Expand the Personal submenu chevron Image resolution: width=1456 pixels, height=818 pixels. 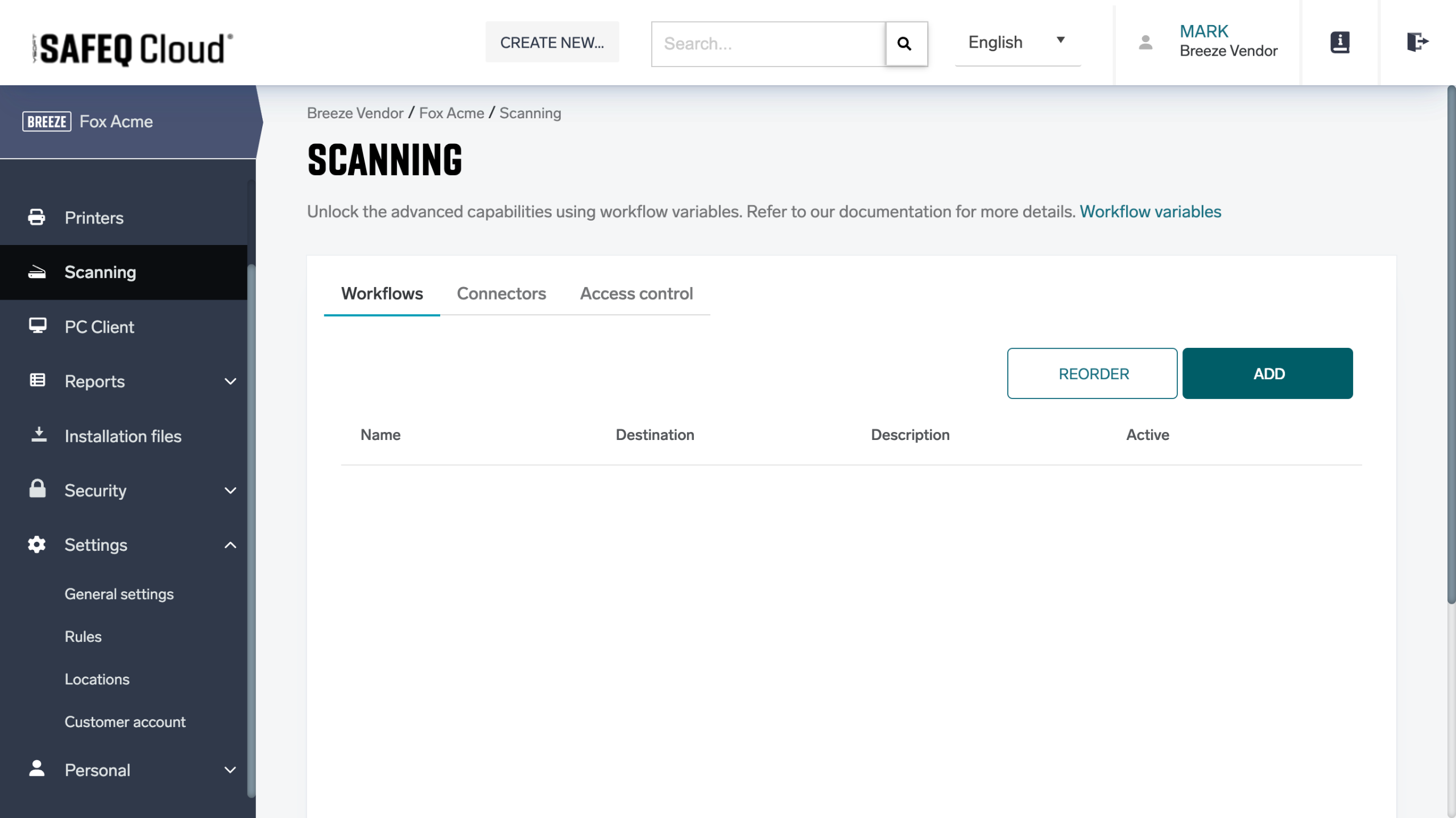pyautogui.click(x=230, y=770)
